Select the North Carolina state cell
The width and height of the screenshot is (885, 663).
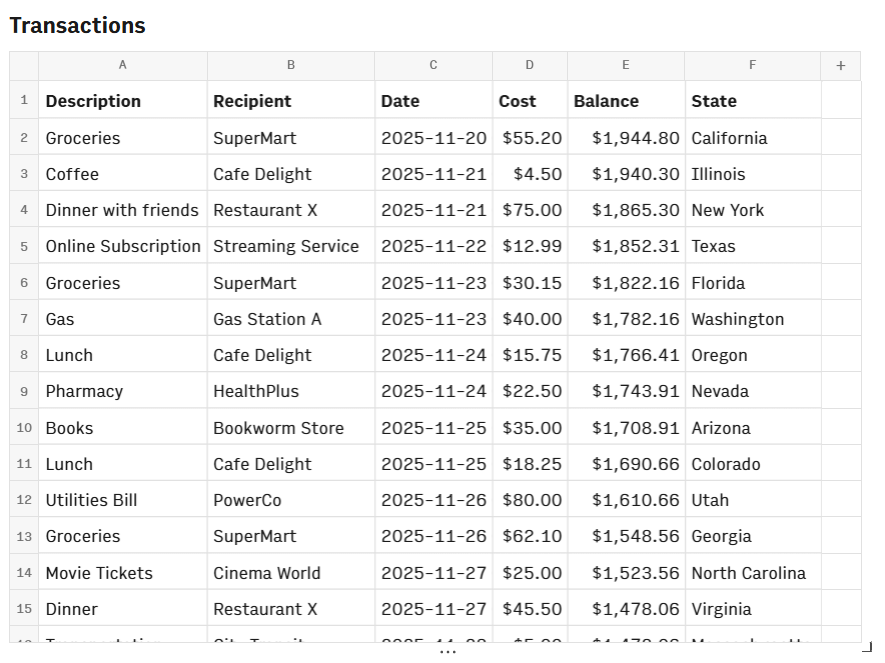(752, 573)
